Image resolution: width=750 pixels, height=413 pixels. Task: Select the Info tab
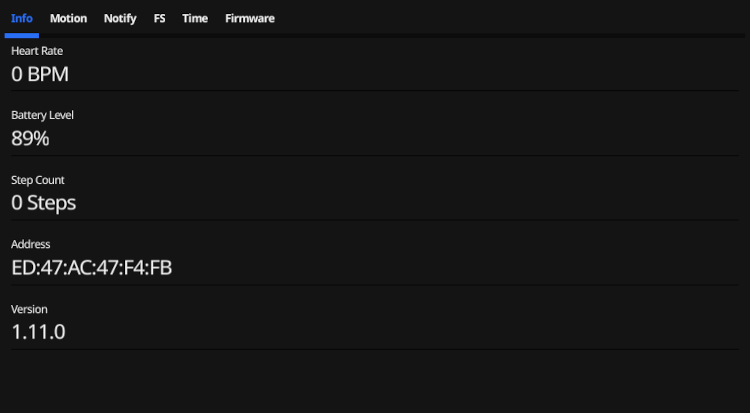pos(21,18)
